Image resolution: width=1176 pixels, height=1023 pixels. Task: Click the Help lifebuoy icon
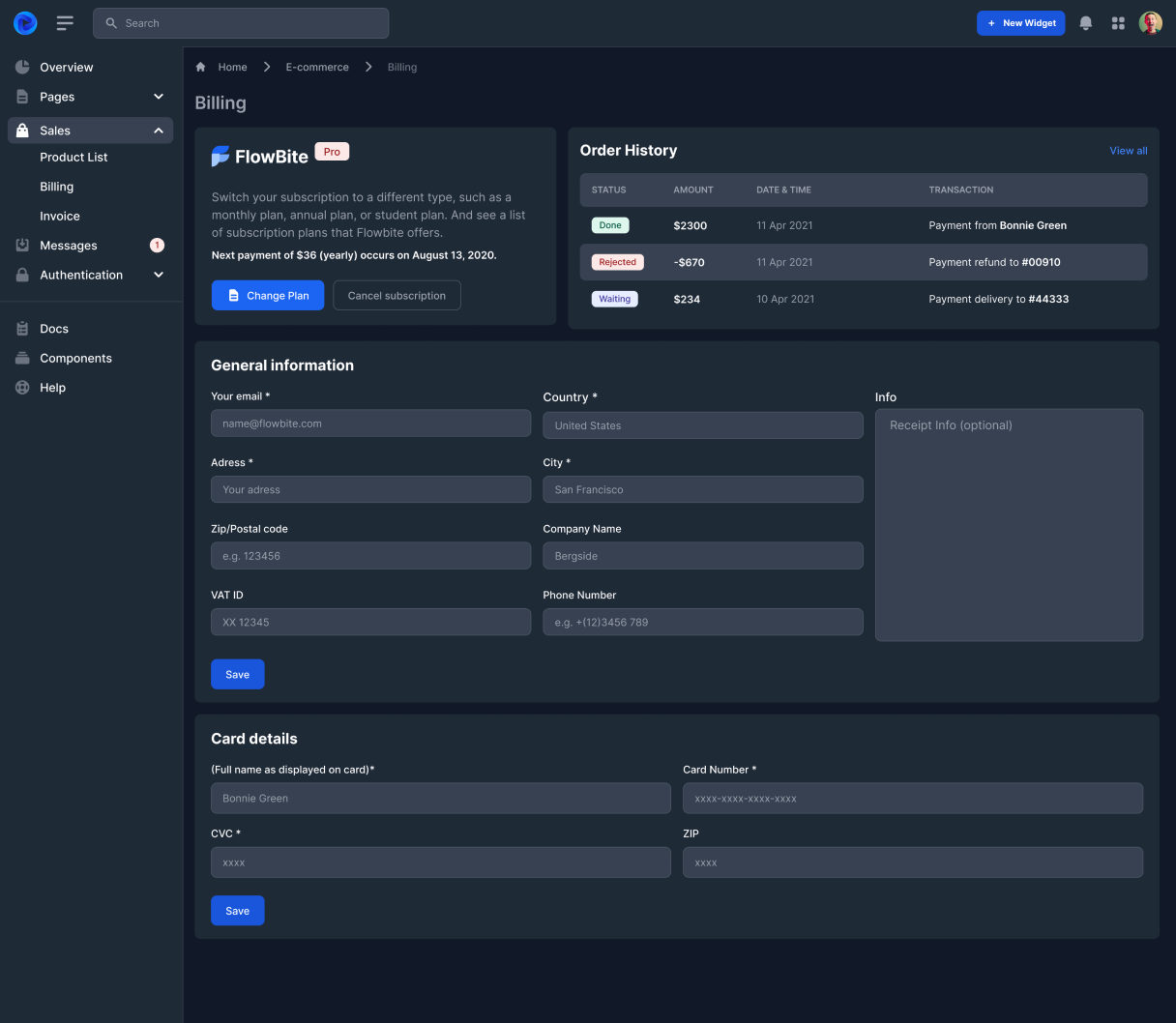point(22,388)
